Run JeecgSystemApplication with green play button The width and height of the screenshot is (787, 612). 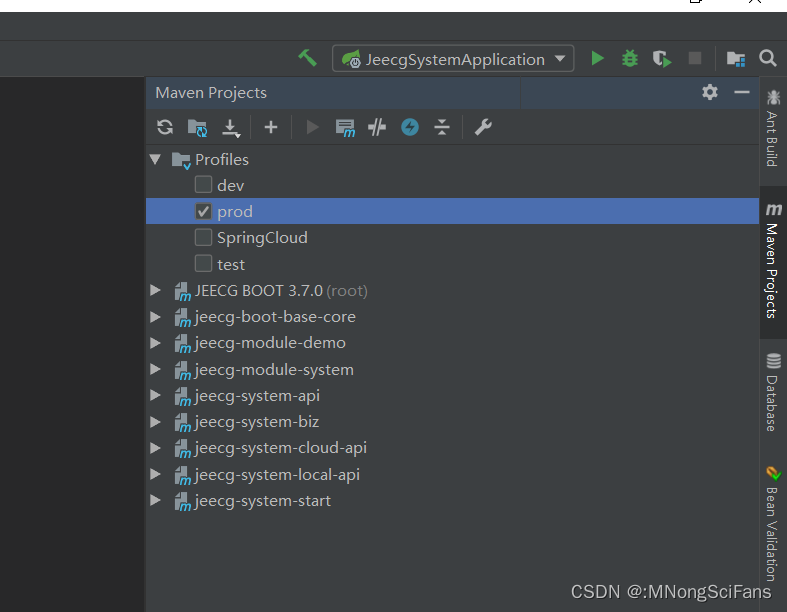coord(597,58)
